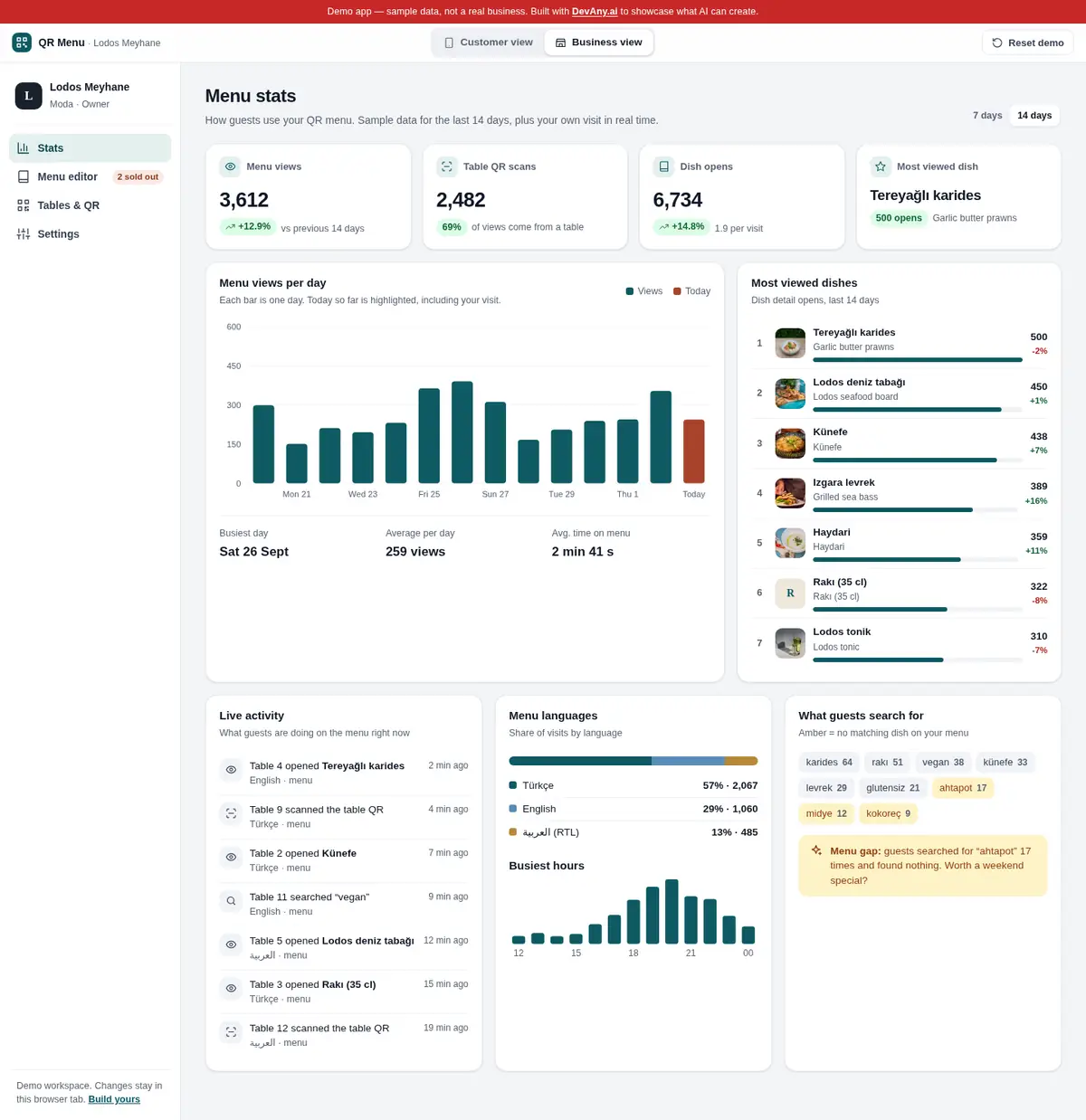This screenshot has height=1120, width=1086.
Task: Click the Lodos Meyhane avatar letter L
Action: pyautogui.click(x=29, y=95)
